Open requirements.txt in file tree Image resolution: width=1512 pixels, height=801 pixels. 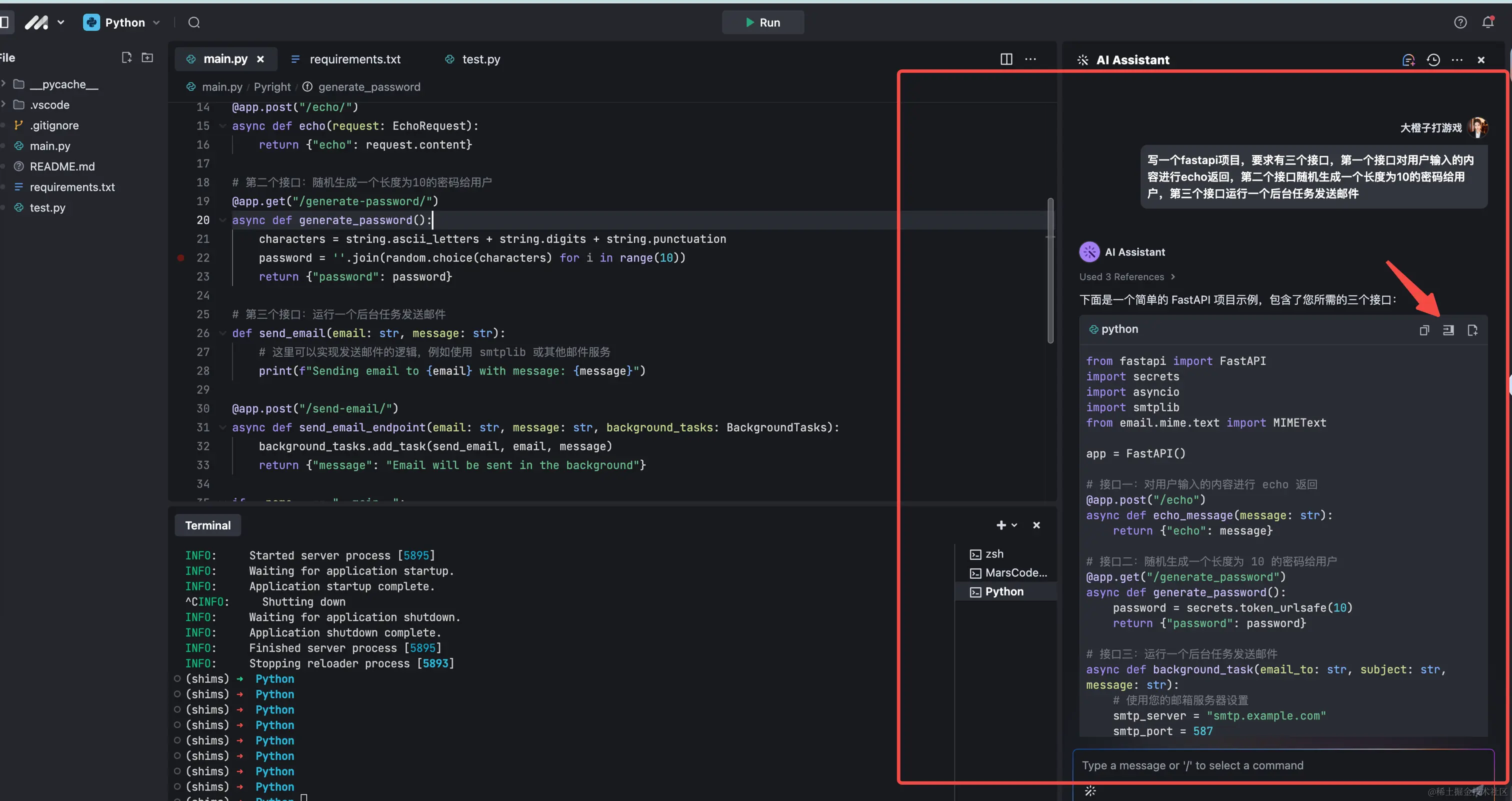click(x=72, y=187)
